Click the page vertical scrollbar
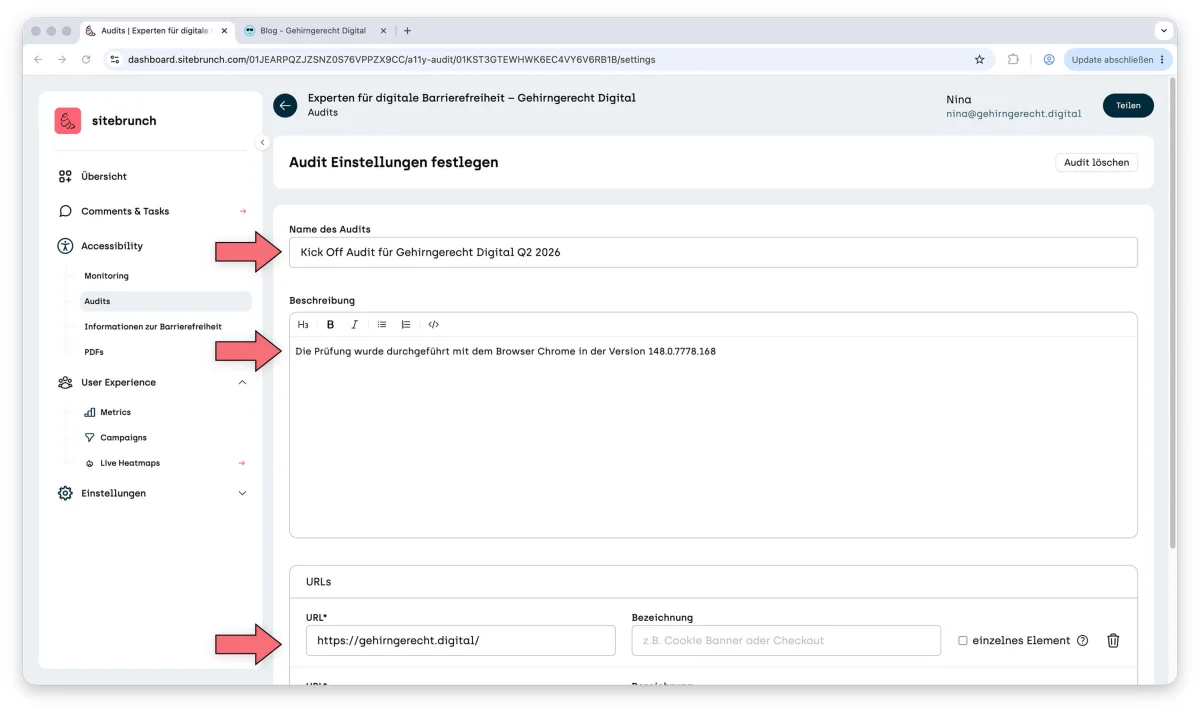Screen dimensions: 1200x713 point(1172,315)
